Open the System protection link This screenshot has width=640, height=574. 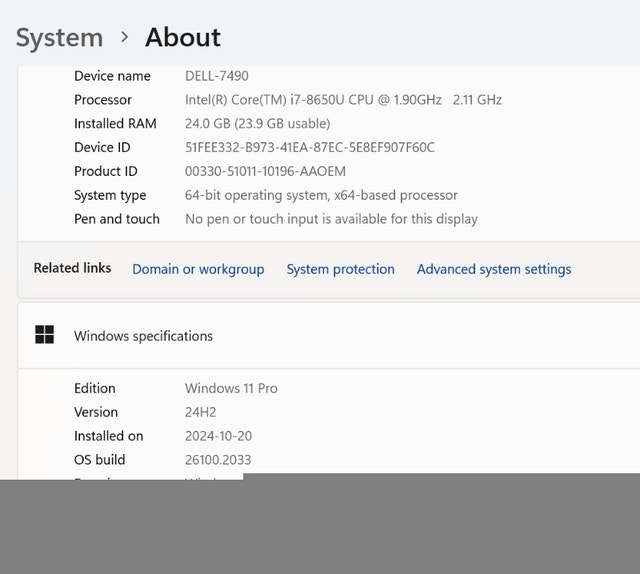340,269
